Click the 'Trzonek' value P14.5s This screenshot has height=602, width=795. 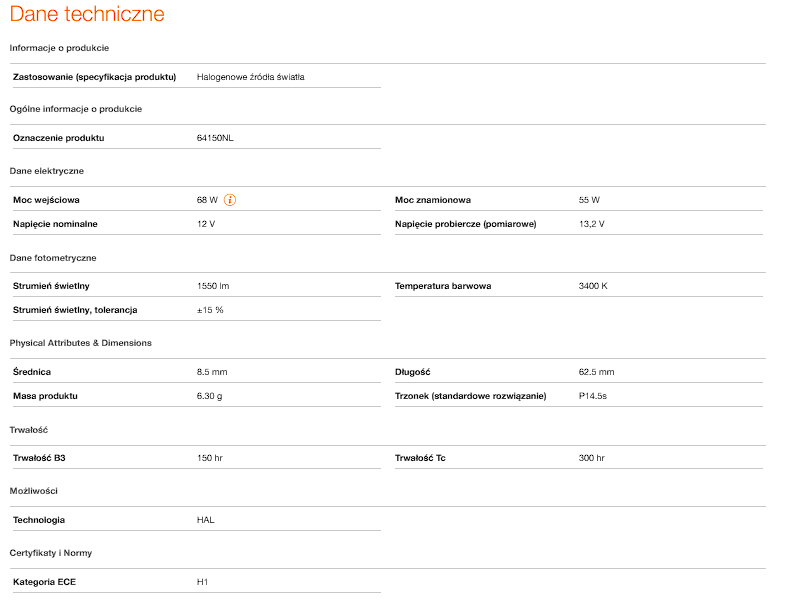click(x=592, y=396)
